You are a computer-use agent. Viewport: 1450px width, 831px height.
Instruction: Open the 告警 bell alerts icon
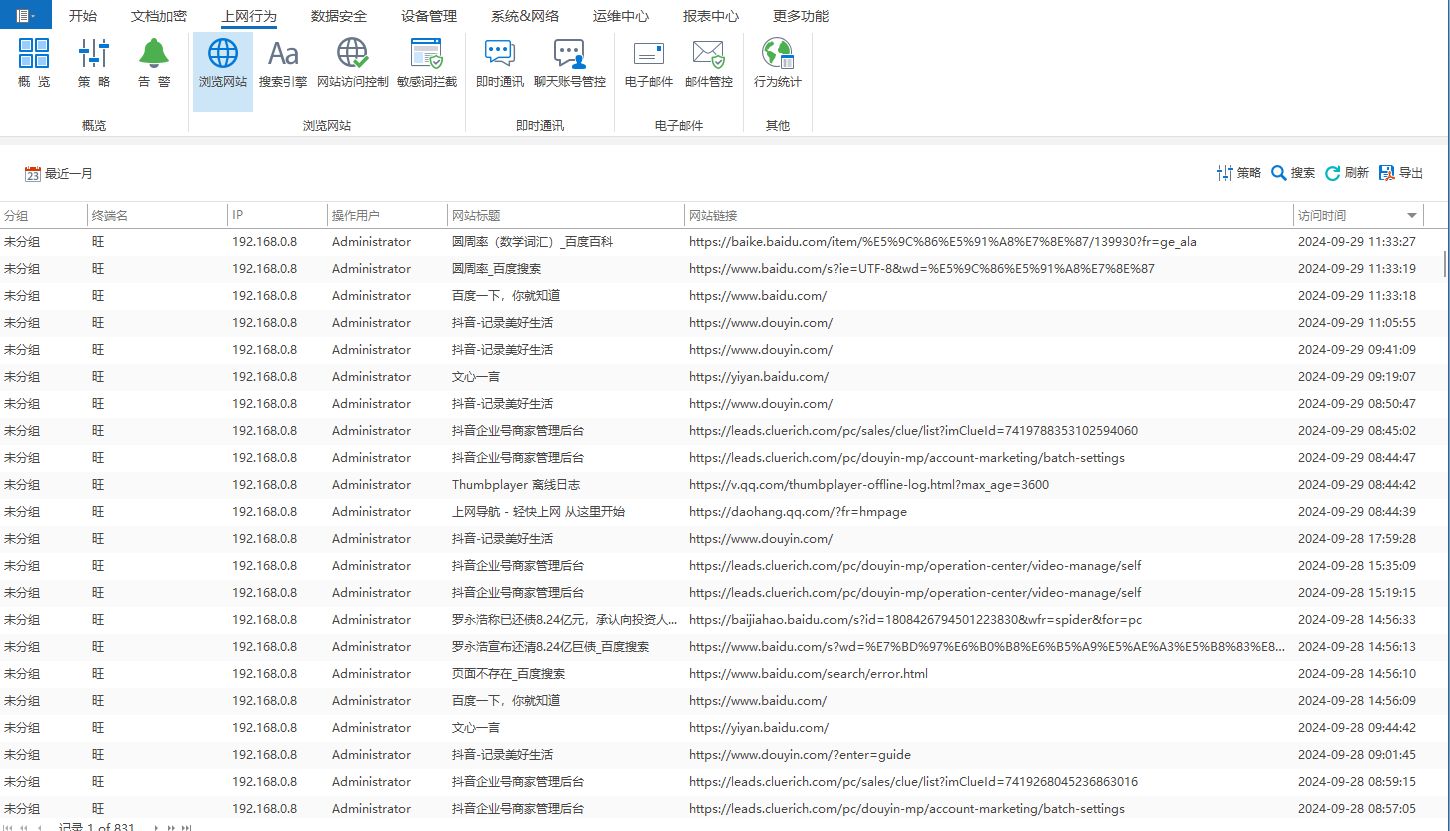pyautogui.click(x=154, y=62)
